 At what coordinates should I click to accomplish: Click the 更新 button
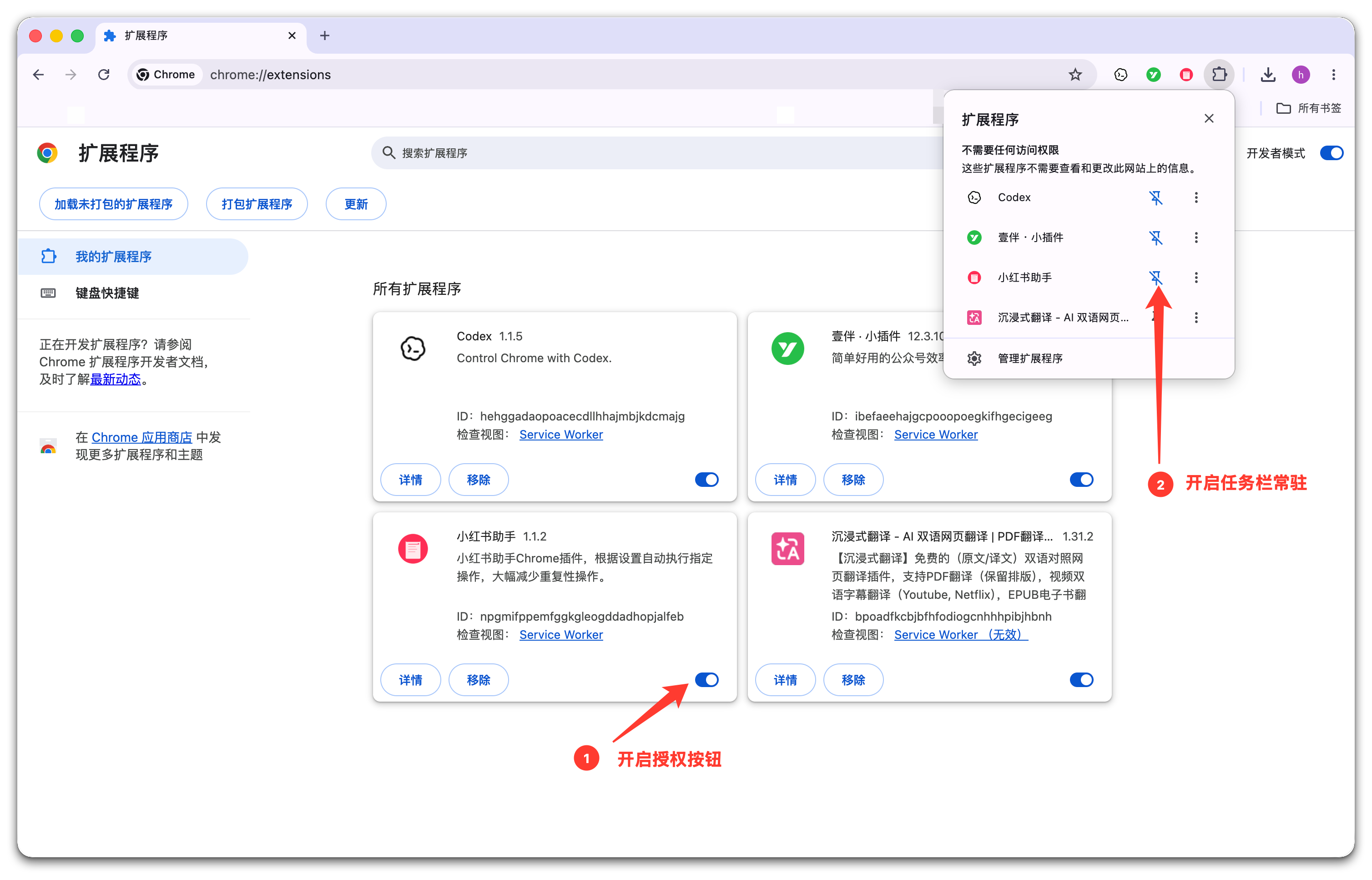(356, 204)
